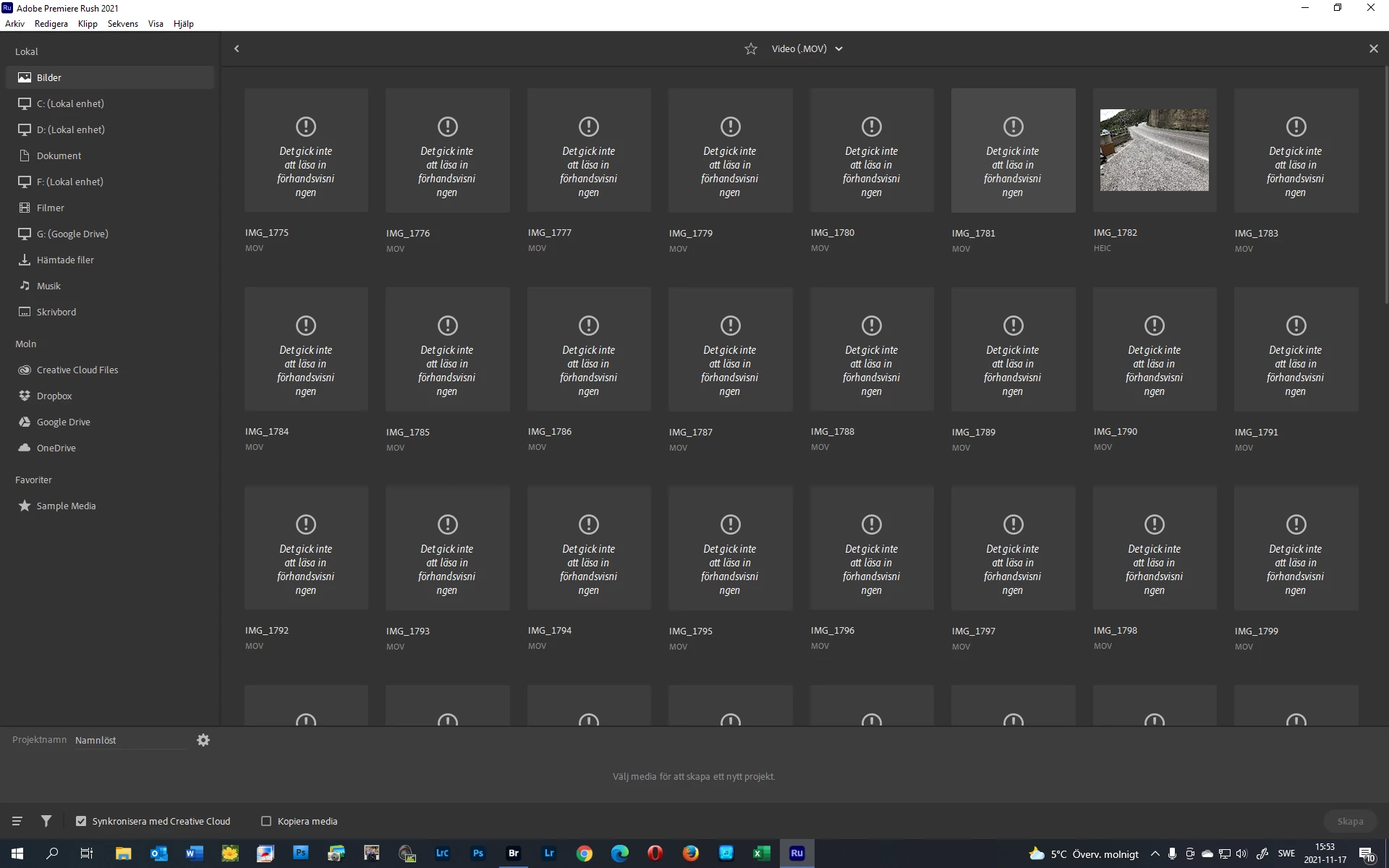Open the Redigera menu
This screenshot has width=1389, height=868.
point(51,24)
